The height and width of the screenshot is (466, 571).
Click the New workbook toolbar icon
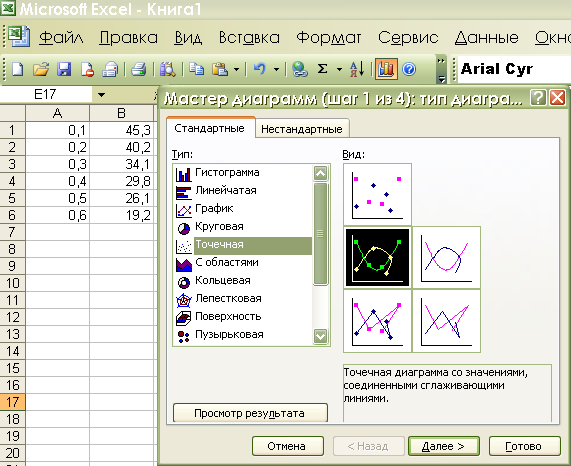[x=18, y=69]
